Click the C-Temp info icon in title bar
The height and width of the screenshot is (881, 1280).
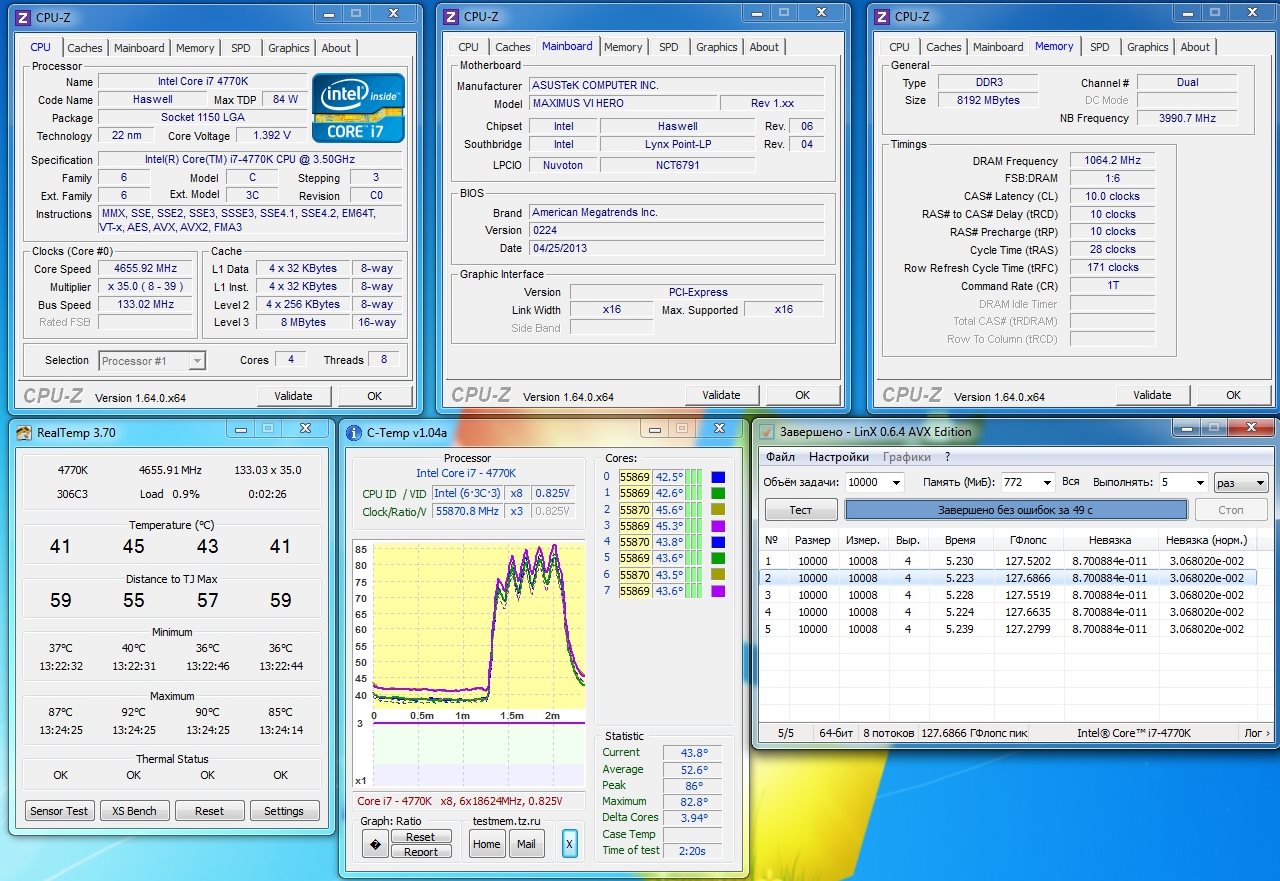(354, 433)
